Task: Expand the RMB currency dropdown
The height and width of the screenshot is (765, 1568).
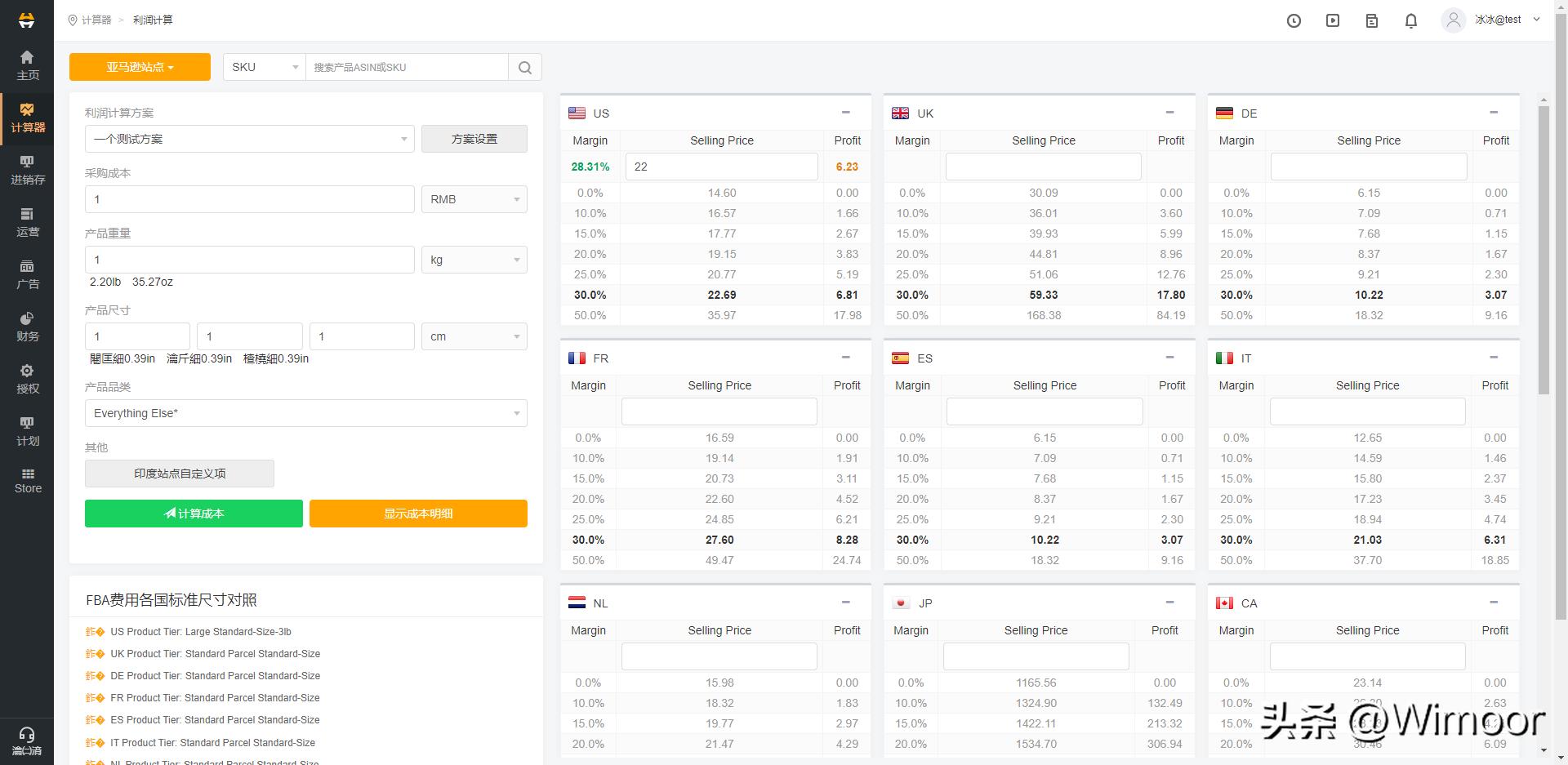Action: tap(474, 199)
